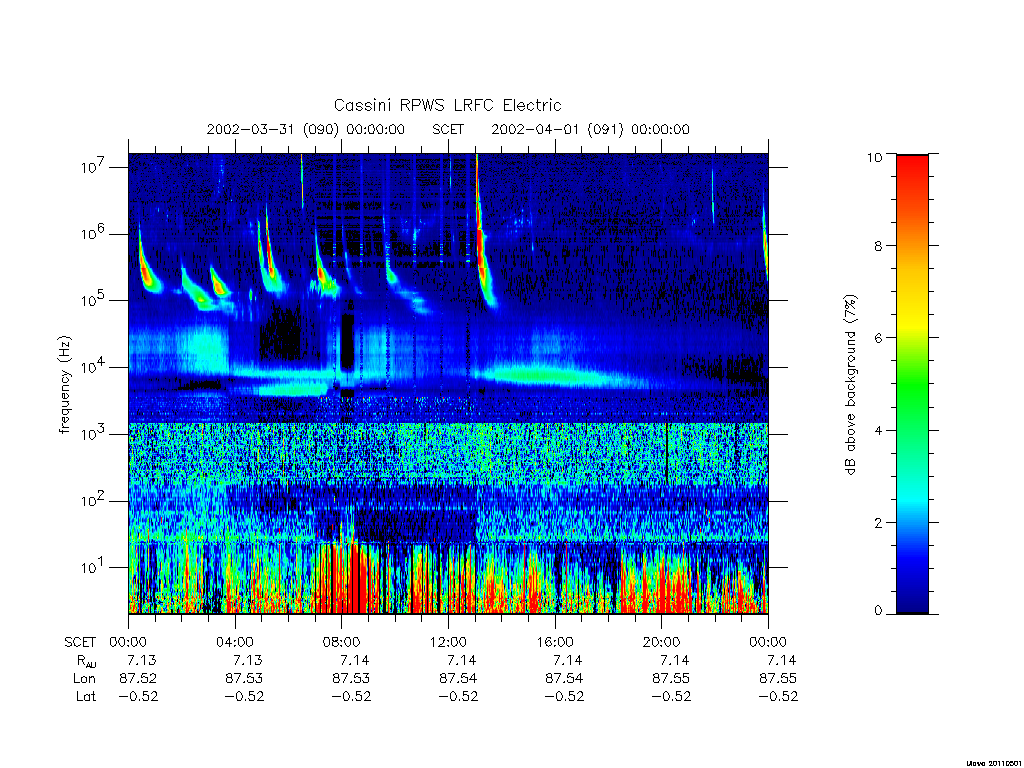The image size is (1024, 768).
Task: Click the 10^6 frequency tick label
Action: 94,233
